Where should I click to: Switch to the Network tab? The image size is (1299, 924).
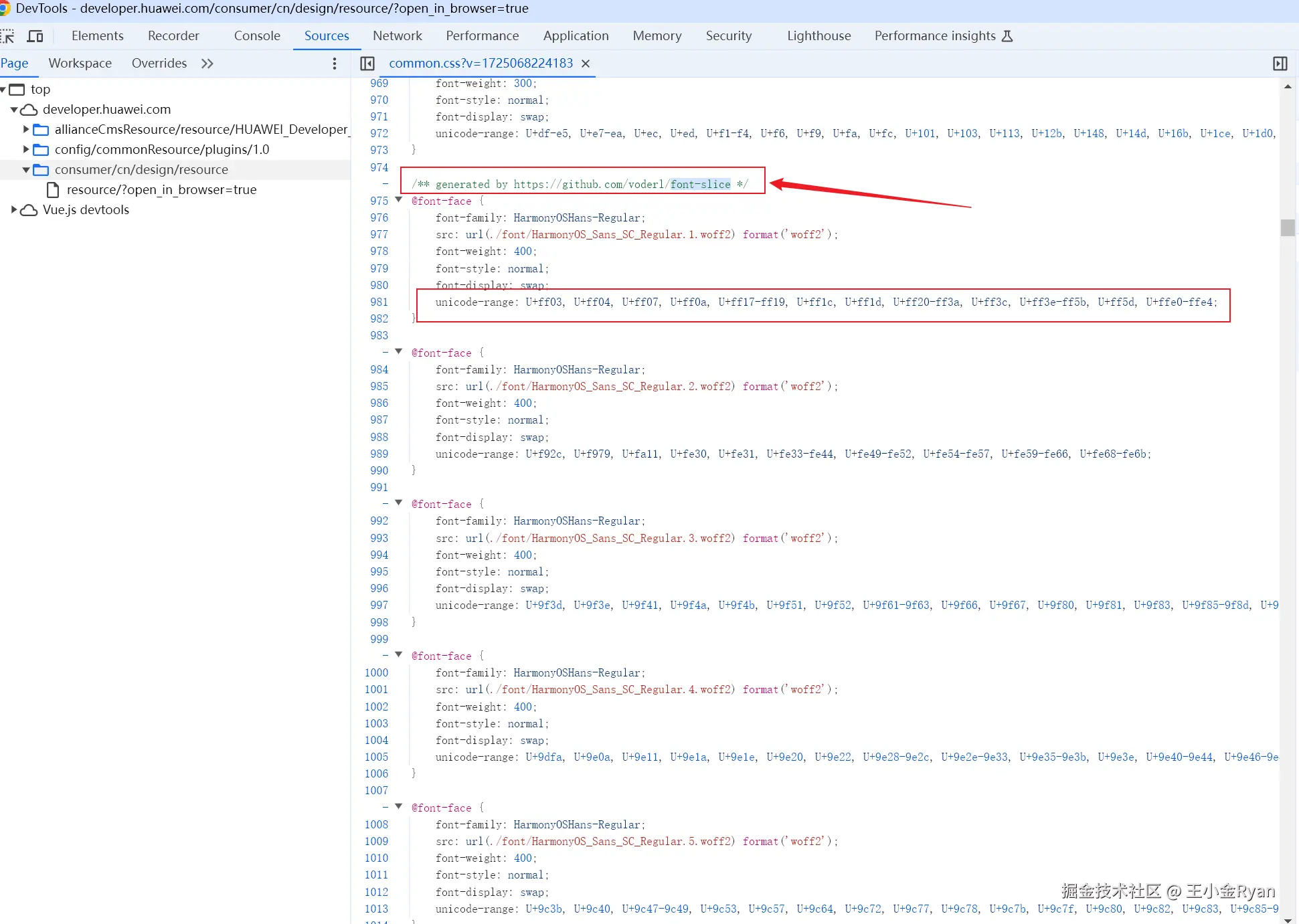(397, 36)
